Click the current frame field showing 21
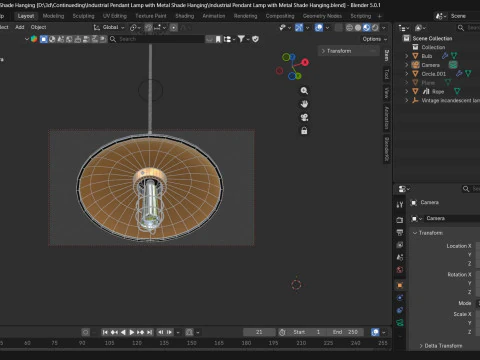 [259, 332]
